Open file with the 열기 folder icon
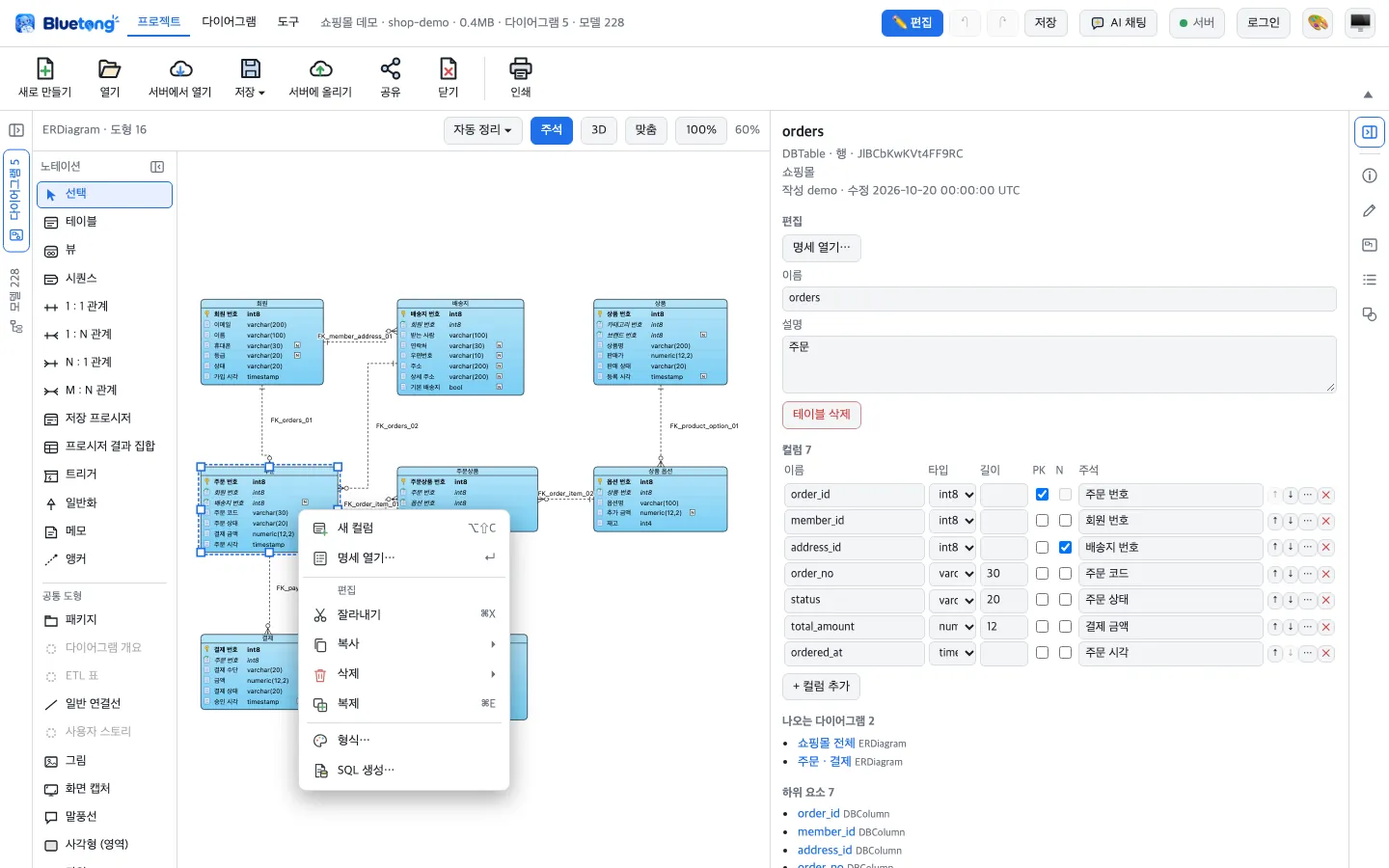 [x=110, y=68]
